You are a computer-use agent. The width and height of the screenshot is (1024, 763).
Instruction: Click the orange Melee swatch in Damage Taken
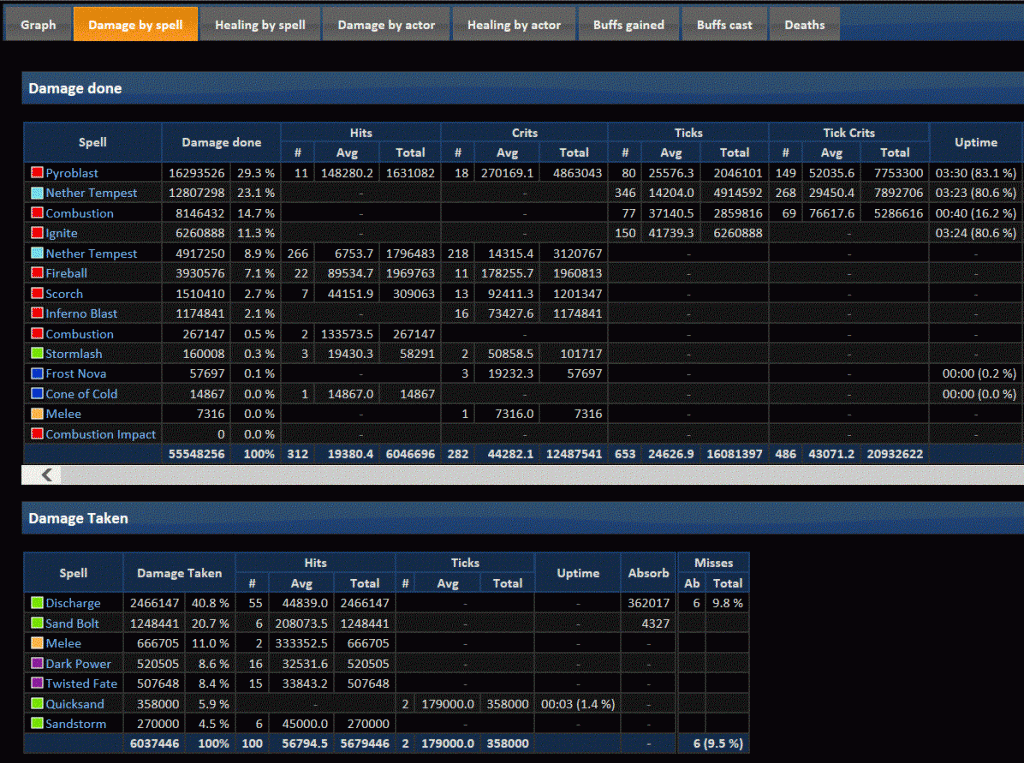(37, 643)
